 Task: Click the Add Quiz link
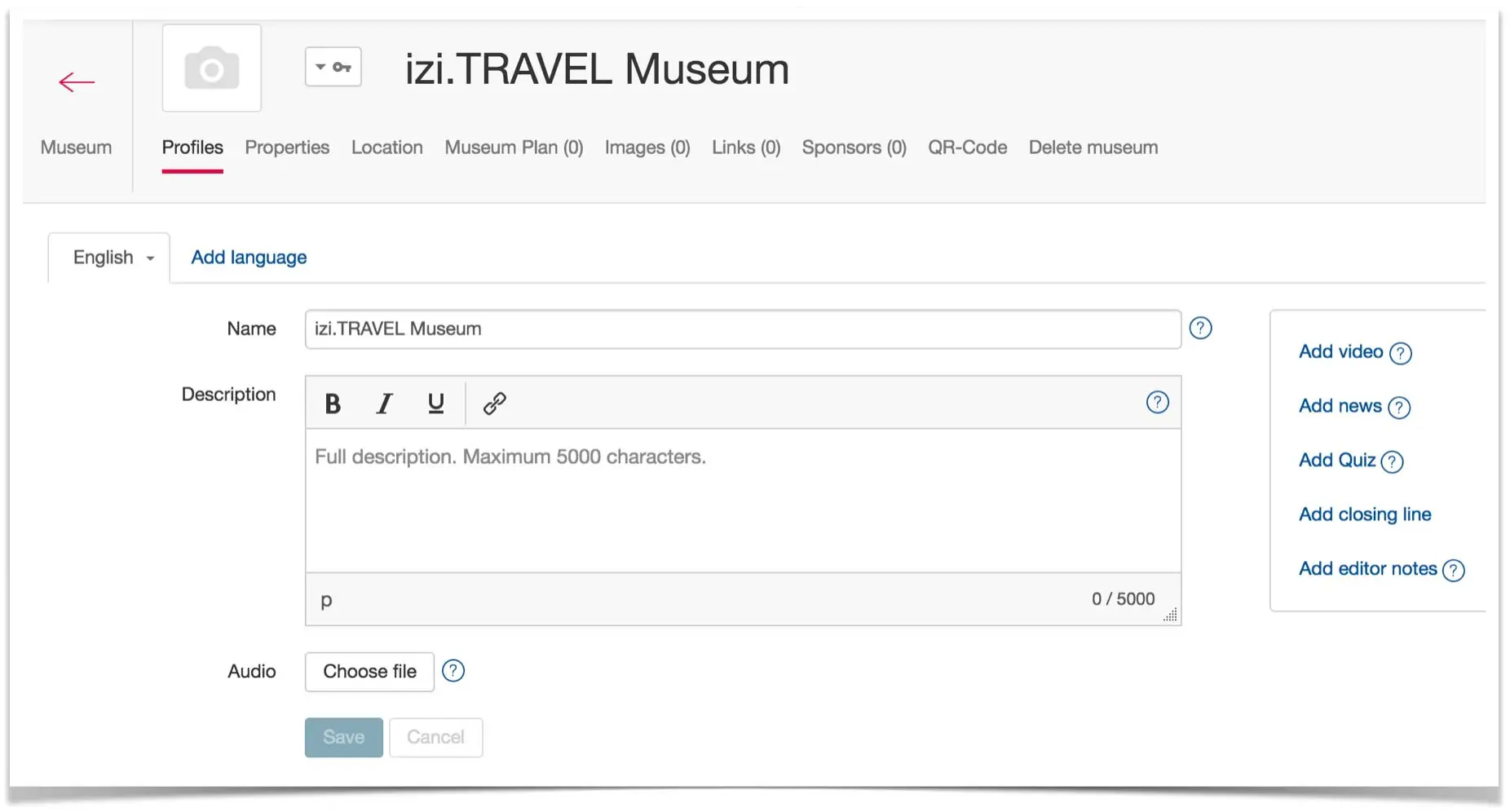pos(1337,460)
